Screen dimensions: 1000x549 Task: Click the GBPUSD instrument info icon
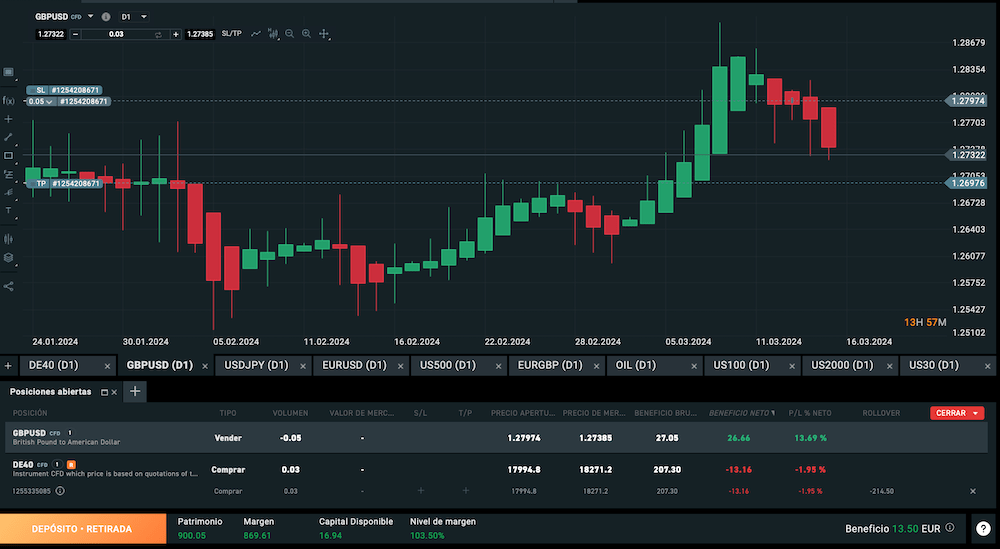(x=106, y=17)
